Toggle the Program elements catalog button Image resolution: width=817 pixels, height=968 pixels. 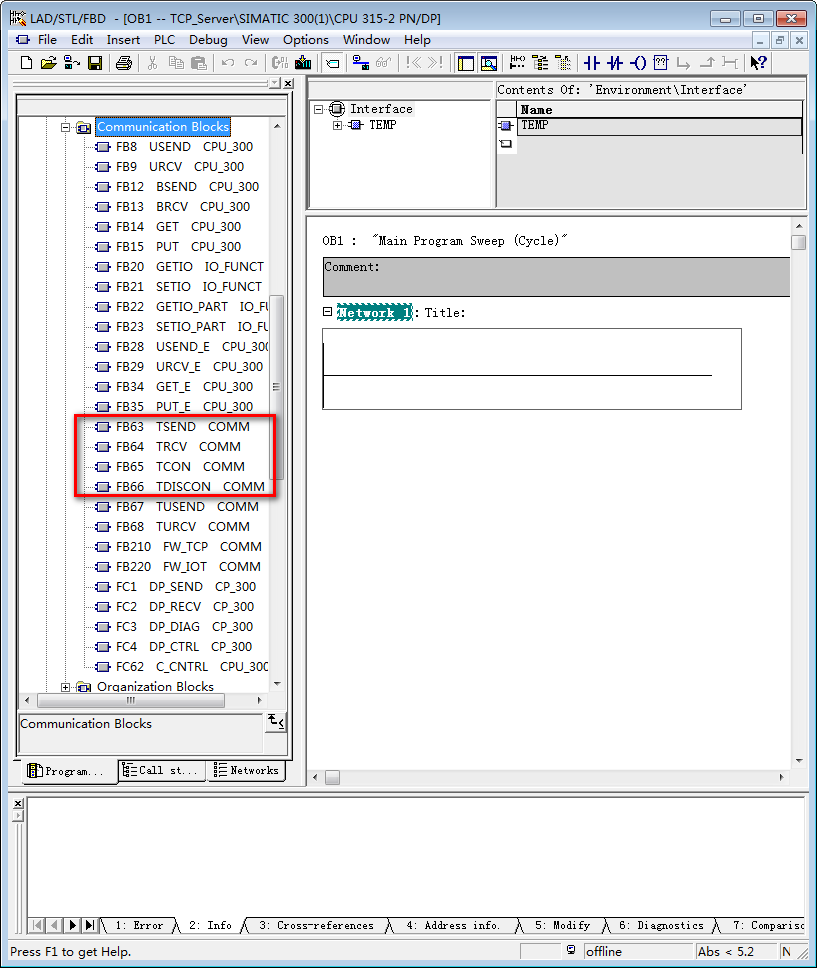[x=540, y=62]
